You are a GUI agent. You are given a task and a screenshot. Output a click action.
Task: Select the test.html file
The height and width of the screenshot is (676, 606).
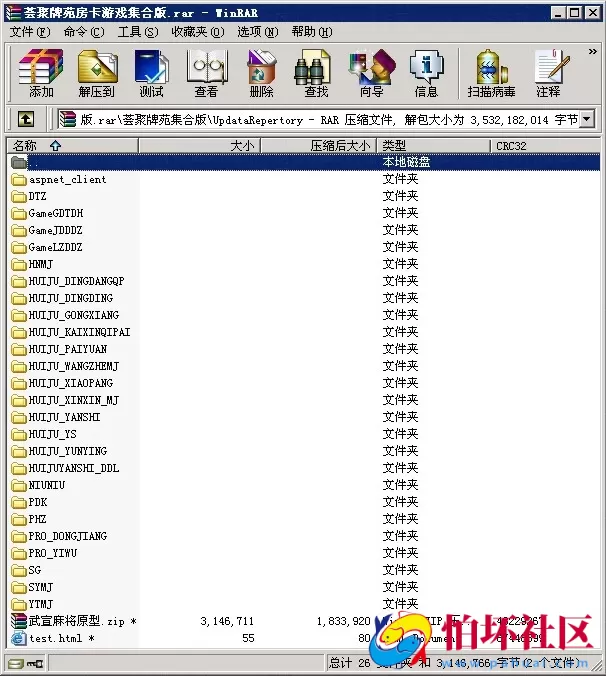click(x=53, y=638)
